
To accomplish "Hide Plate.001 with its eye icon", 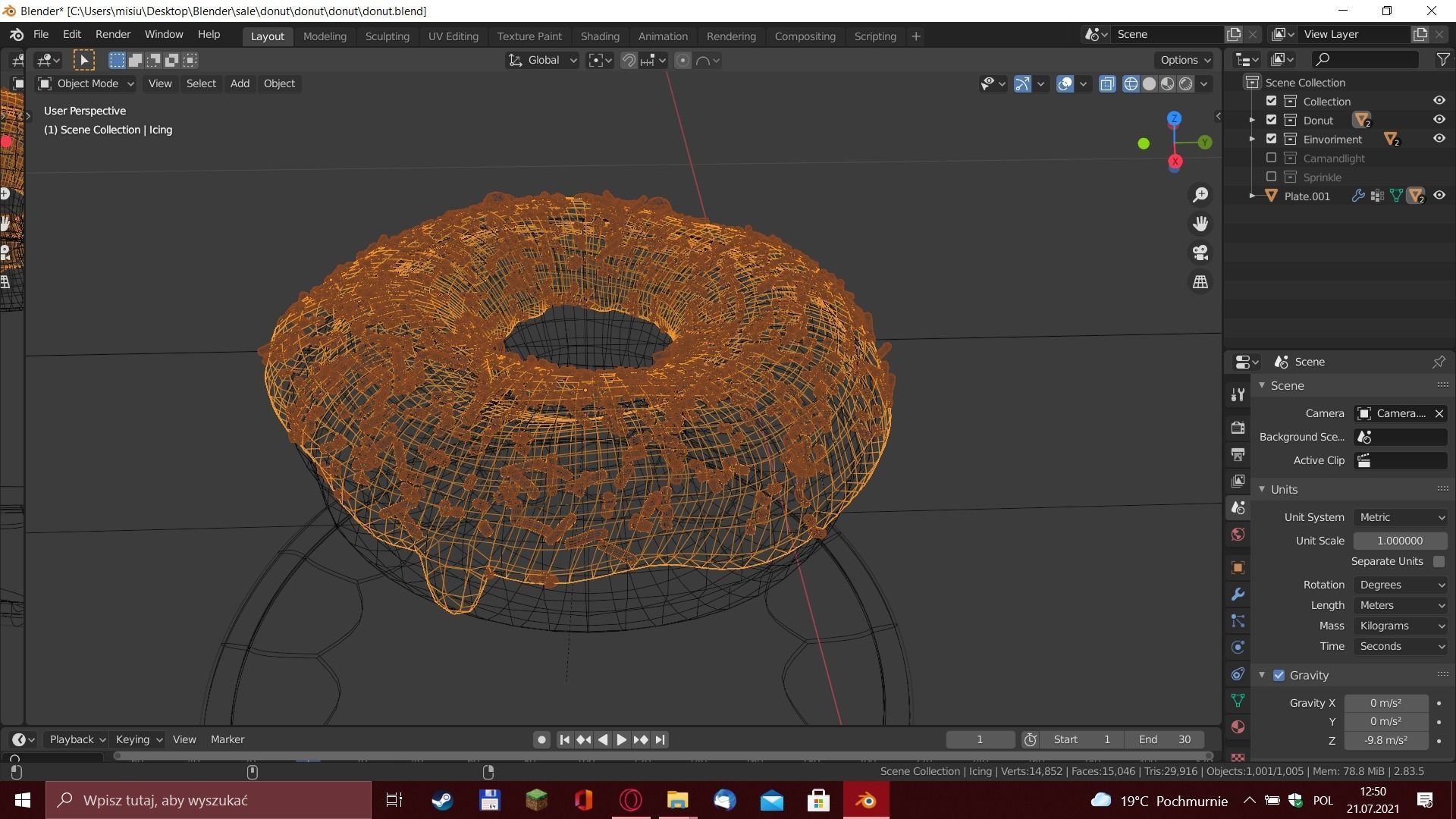I will tap(1439, 196).
